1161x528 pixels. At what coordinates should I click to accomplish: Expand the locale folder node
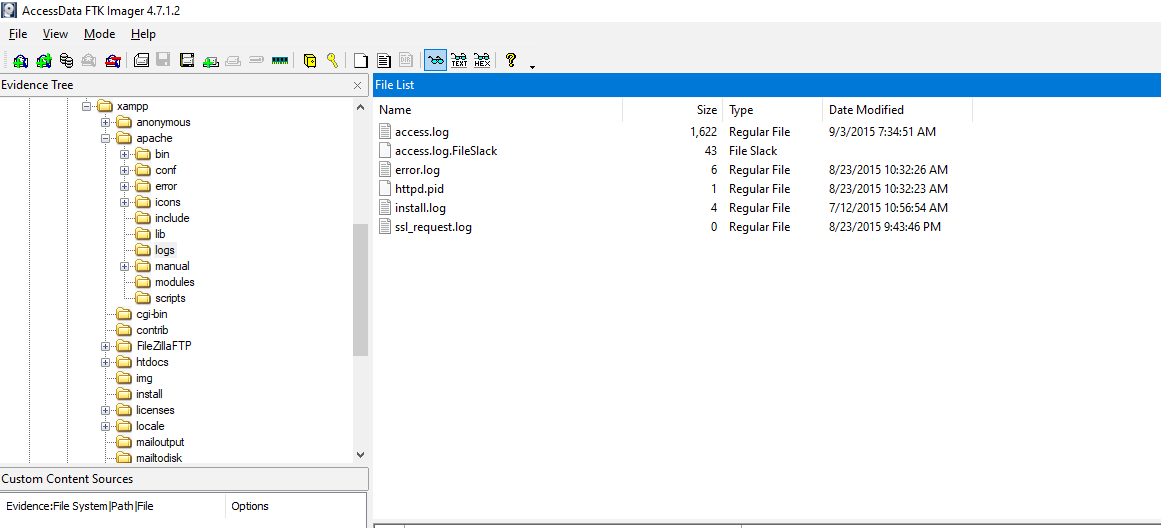(x=105, y=427)
